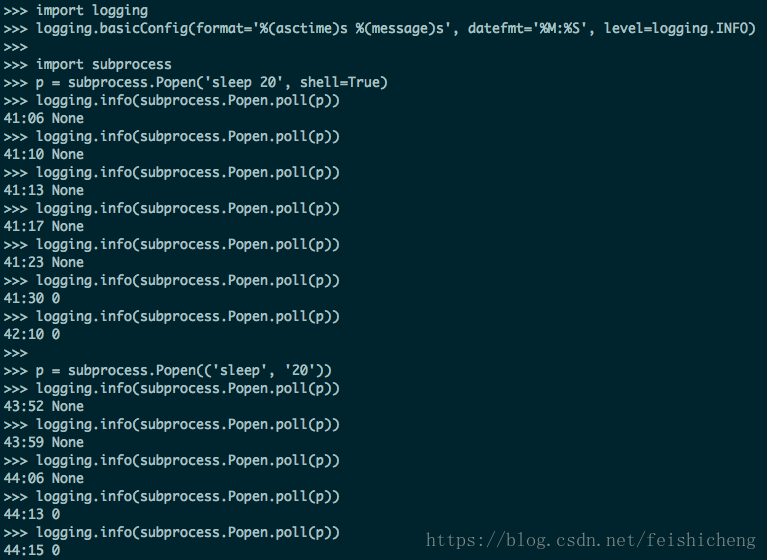This screenshot has height=560, width=767.
Task: Click the "import subprocess" command line
Action: tap(104, 65)
